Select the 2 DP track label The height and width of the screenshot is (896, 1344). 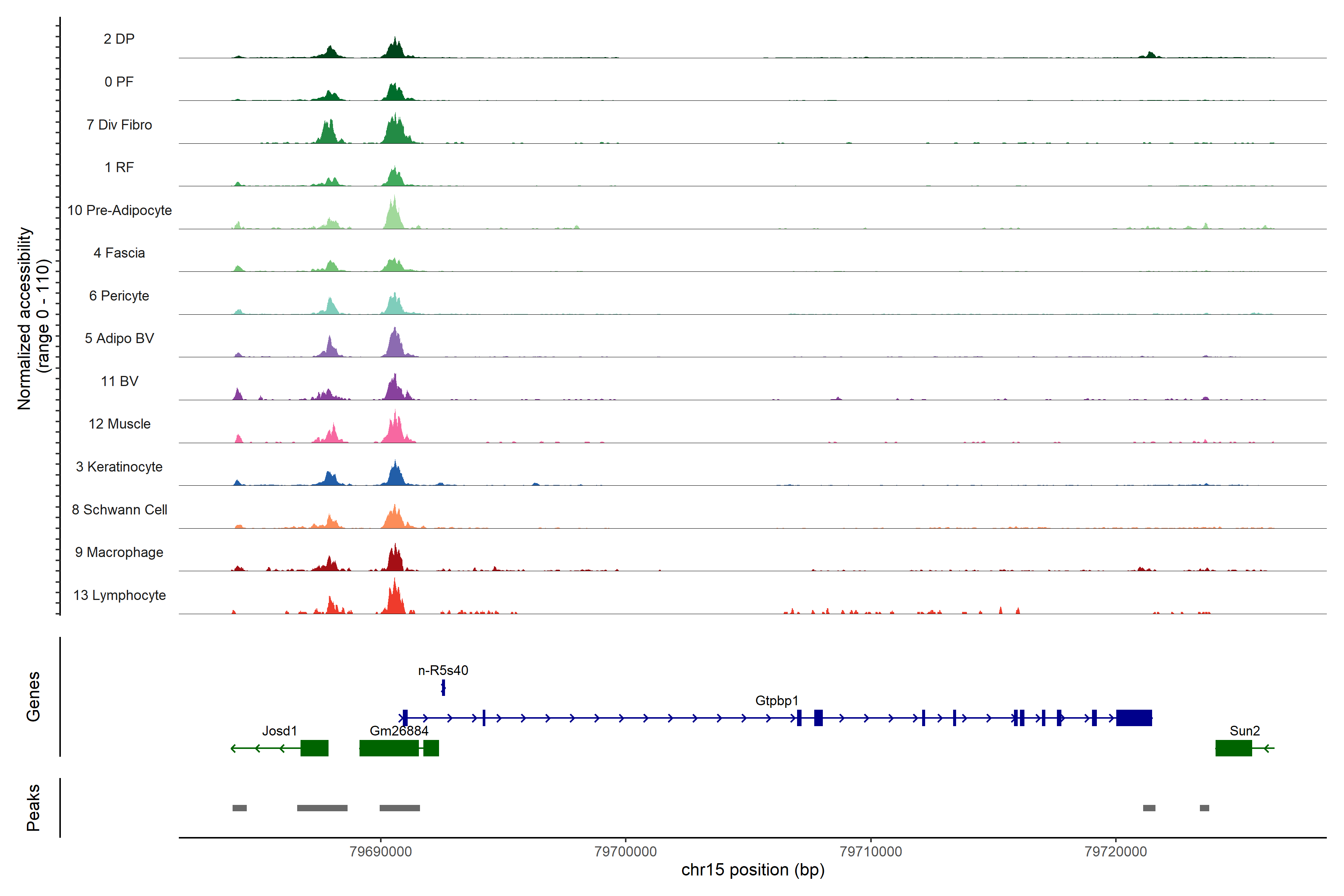[x=119, y=39]
